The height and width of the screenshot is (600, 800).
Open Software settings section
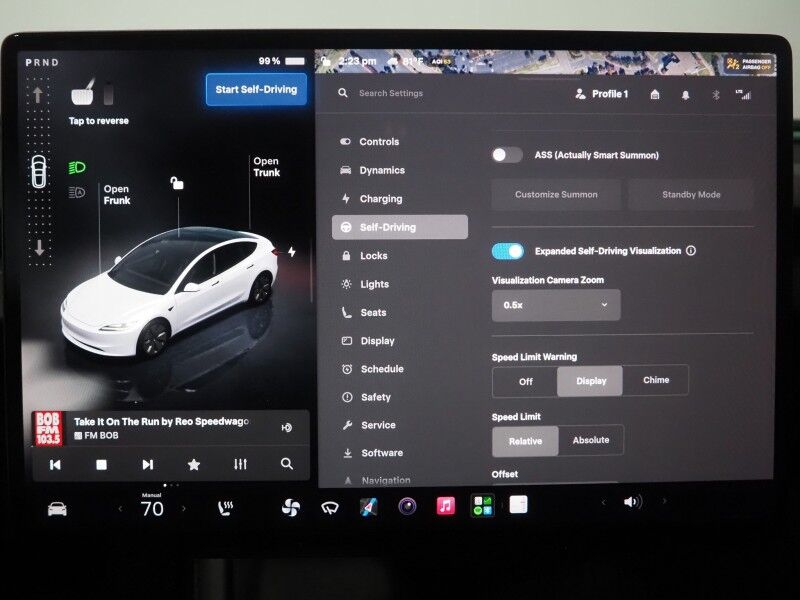tap(401, 453)
